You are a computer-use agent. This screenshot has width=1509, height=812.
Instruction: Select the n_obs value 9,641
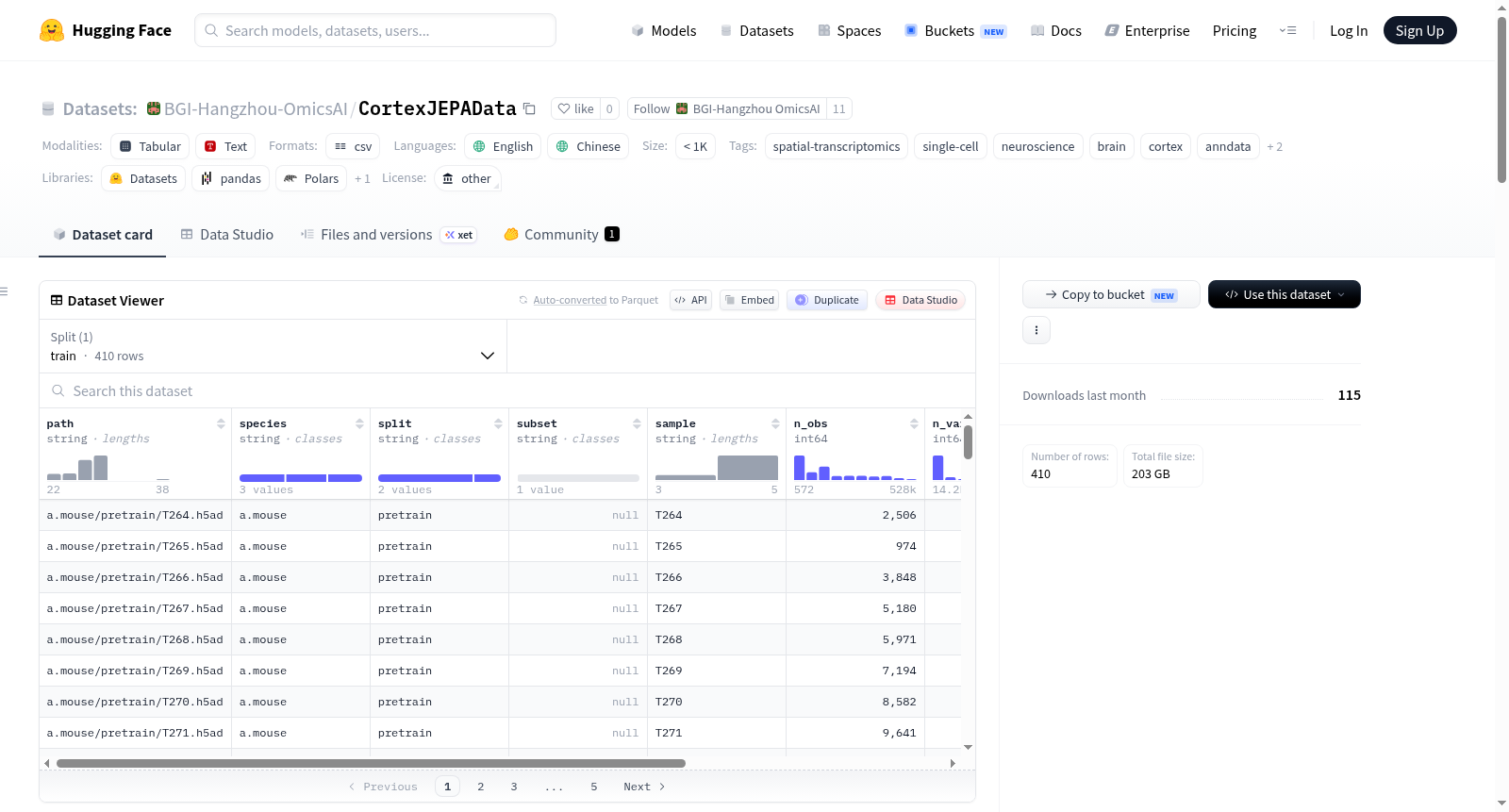(899, 733)
